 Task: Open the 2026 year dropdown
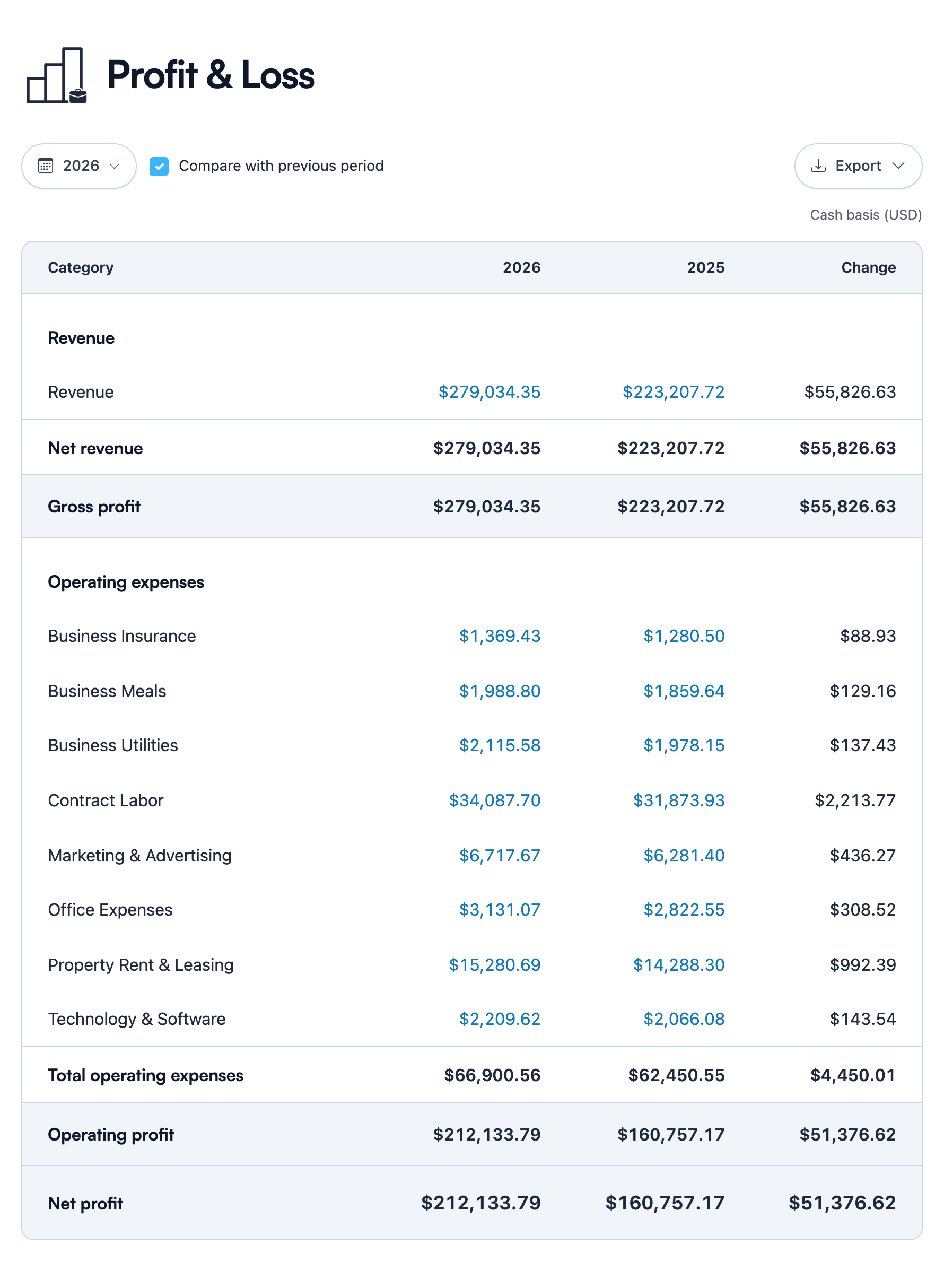79,166
